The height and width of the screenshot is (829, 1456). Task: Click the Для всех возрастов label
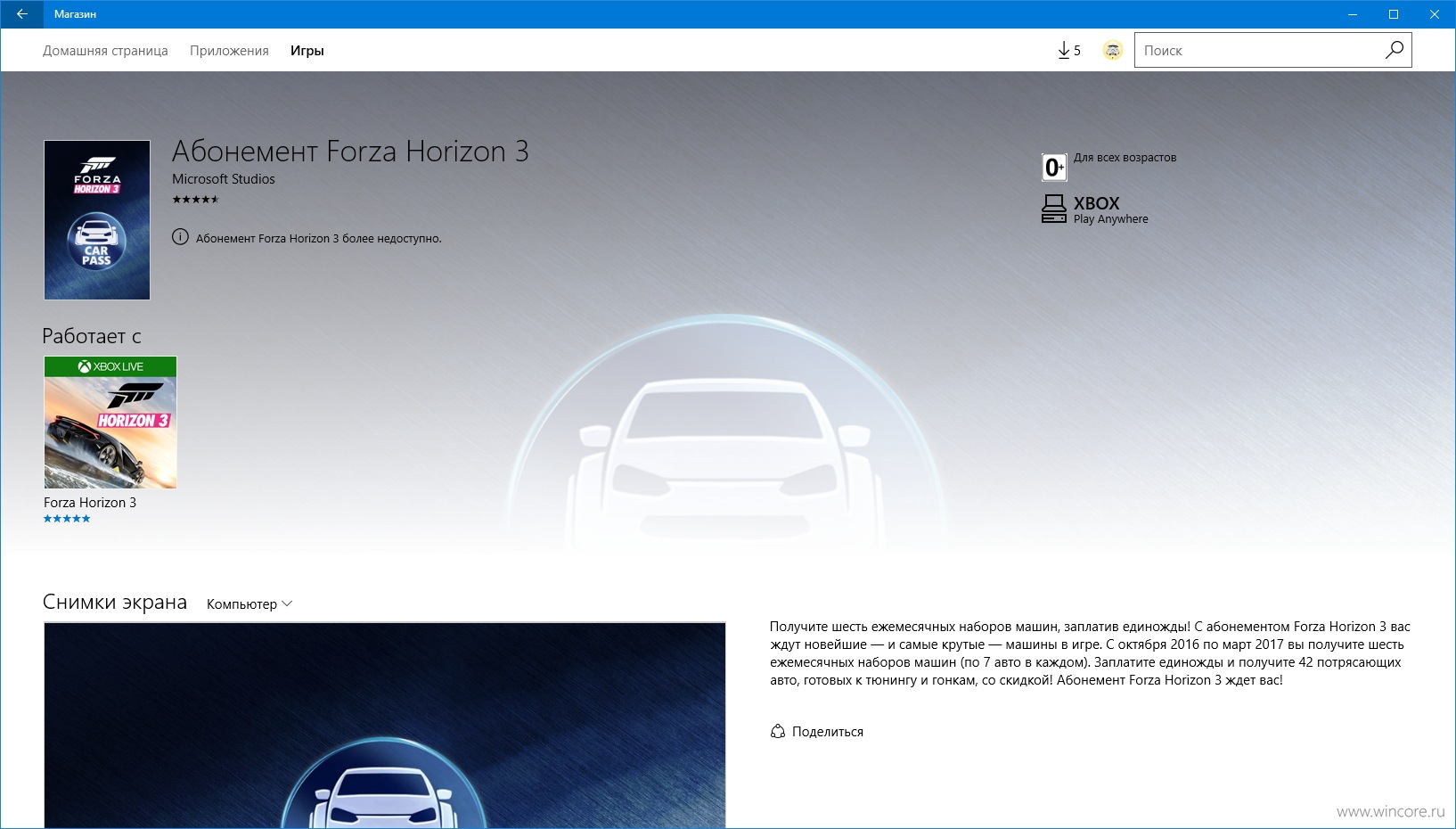click(x=1125, y=158)
